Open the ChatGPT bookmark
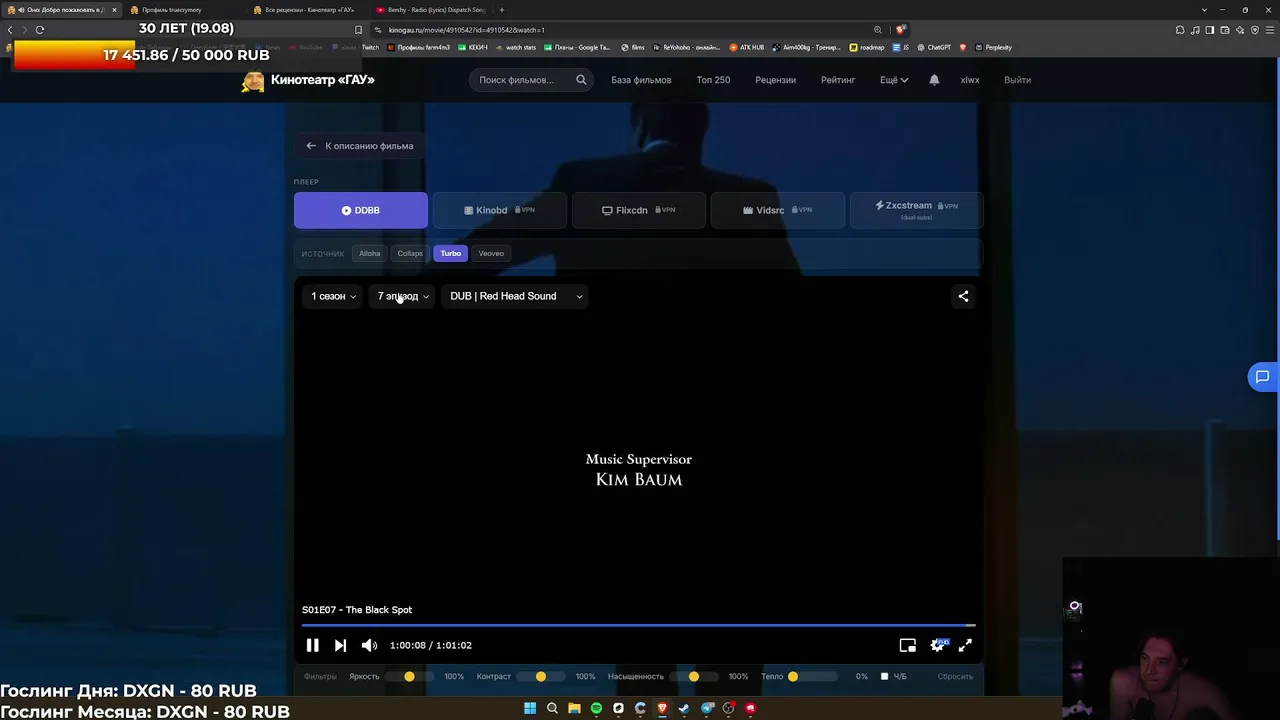Screen dimensions: 1280x720 click(934, 47)
